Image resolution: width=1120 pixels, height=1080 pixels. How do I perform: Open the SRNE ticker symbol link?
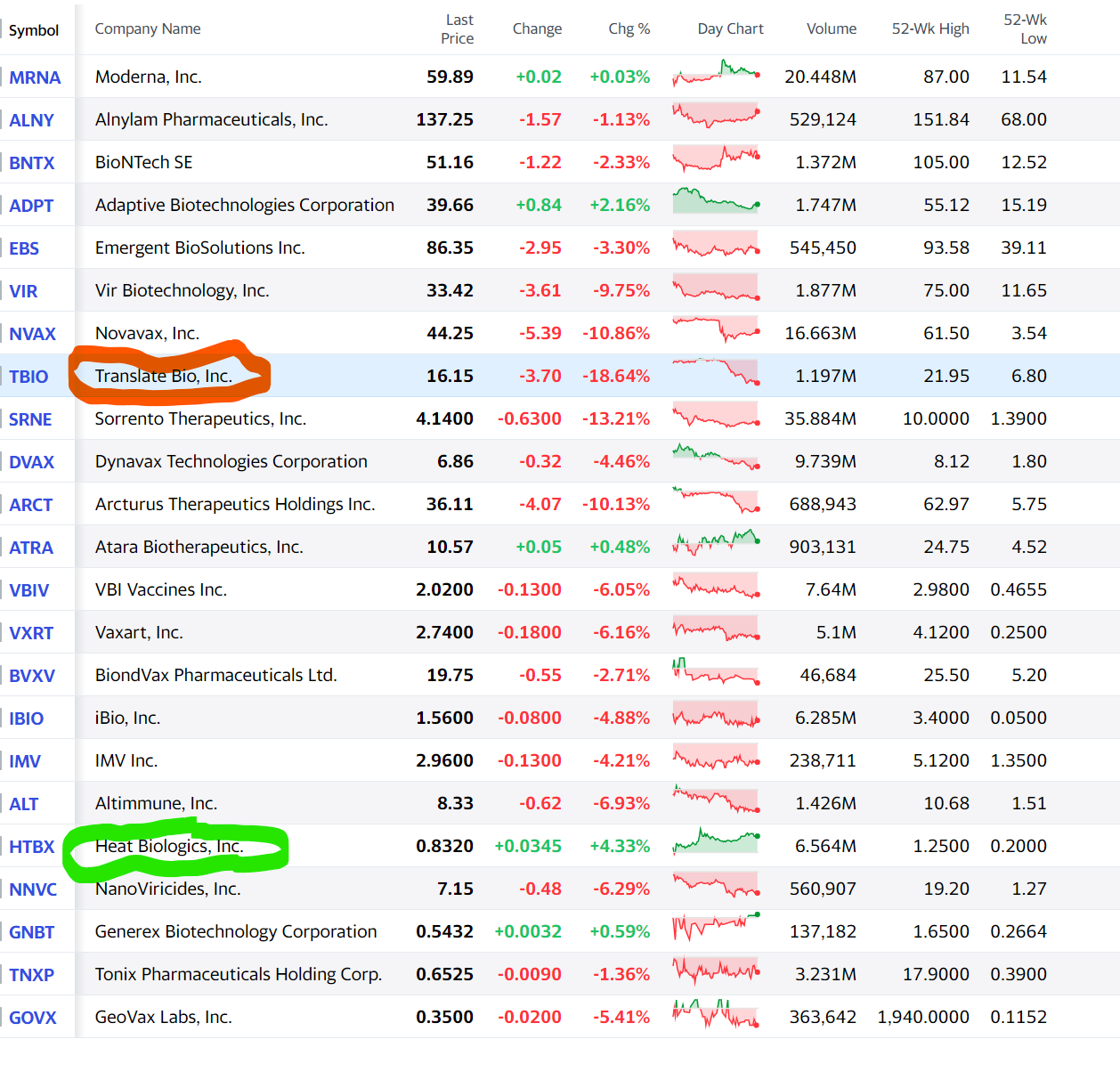point(30,419)
